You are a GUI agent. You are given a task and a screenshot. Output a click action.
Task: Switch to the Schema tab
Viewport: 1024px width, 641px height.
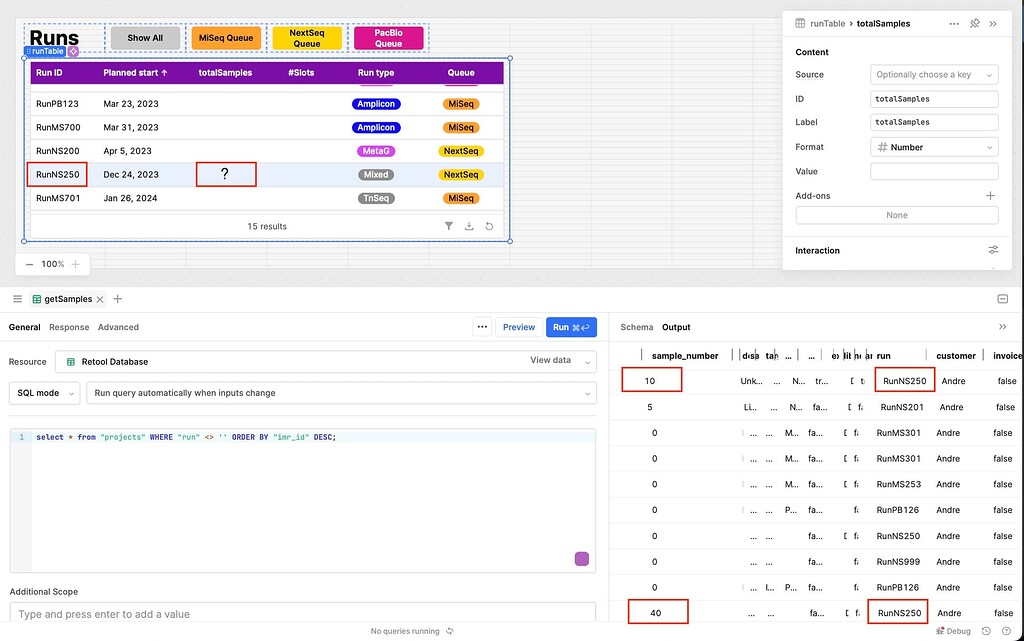pyautogui.click(x=636, y=327)
